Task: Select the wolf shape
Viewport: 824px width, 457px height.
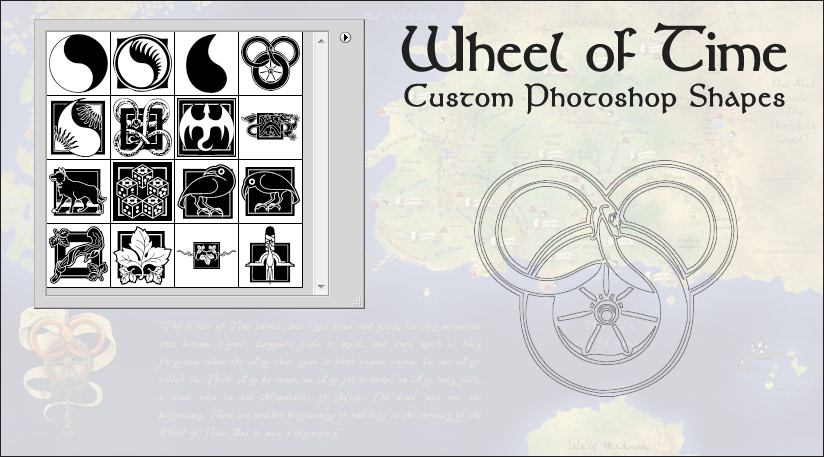Action: point(78,192)
